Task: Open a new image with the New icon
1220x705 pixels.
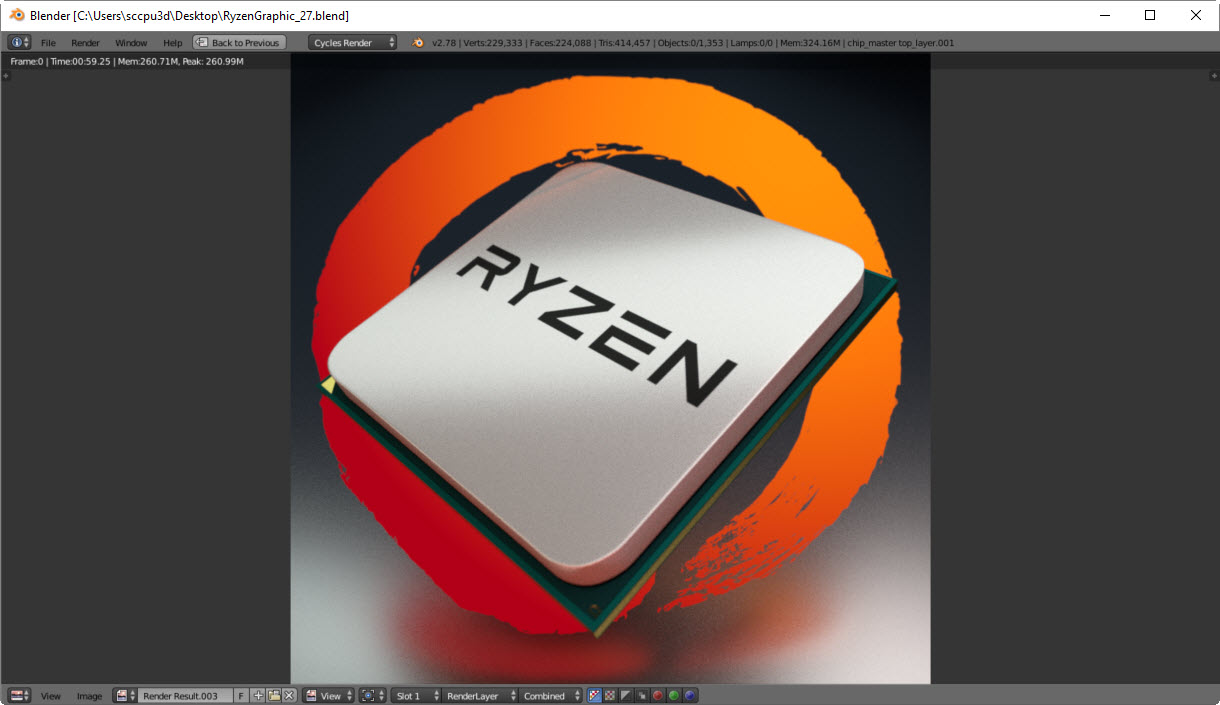Action: [258, 695]
